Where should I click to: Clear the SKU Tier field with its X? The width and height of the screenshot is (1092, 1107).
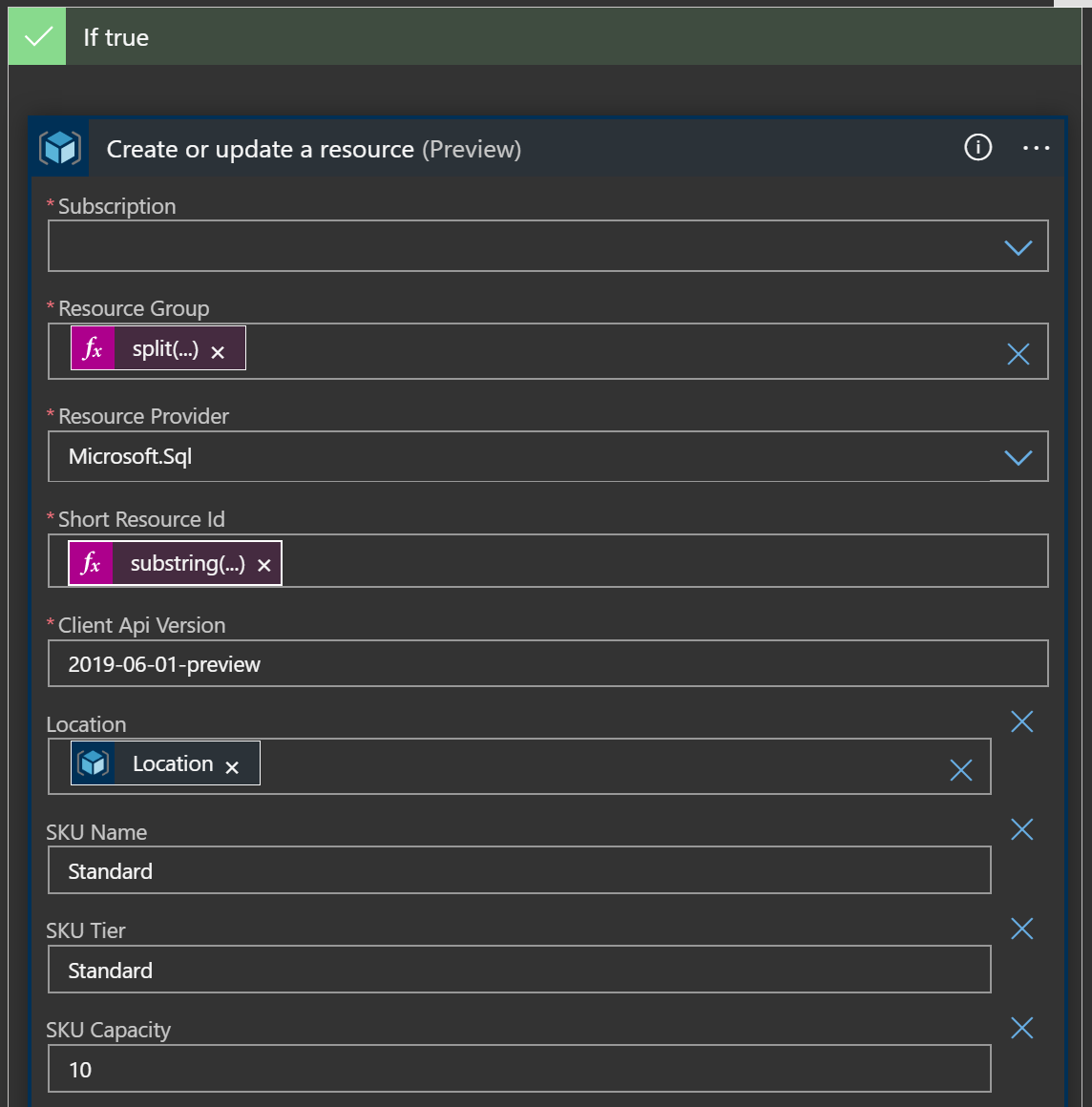[x=1021, y=929]
